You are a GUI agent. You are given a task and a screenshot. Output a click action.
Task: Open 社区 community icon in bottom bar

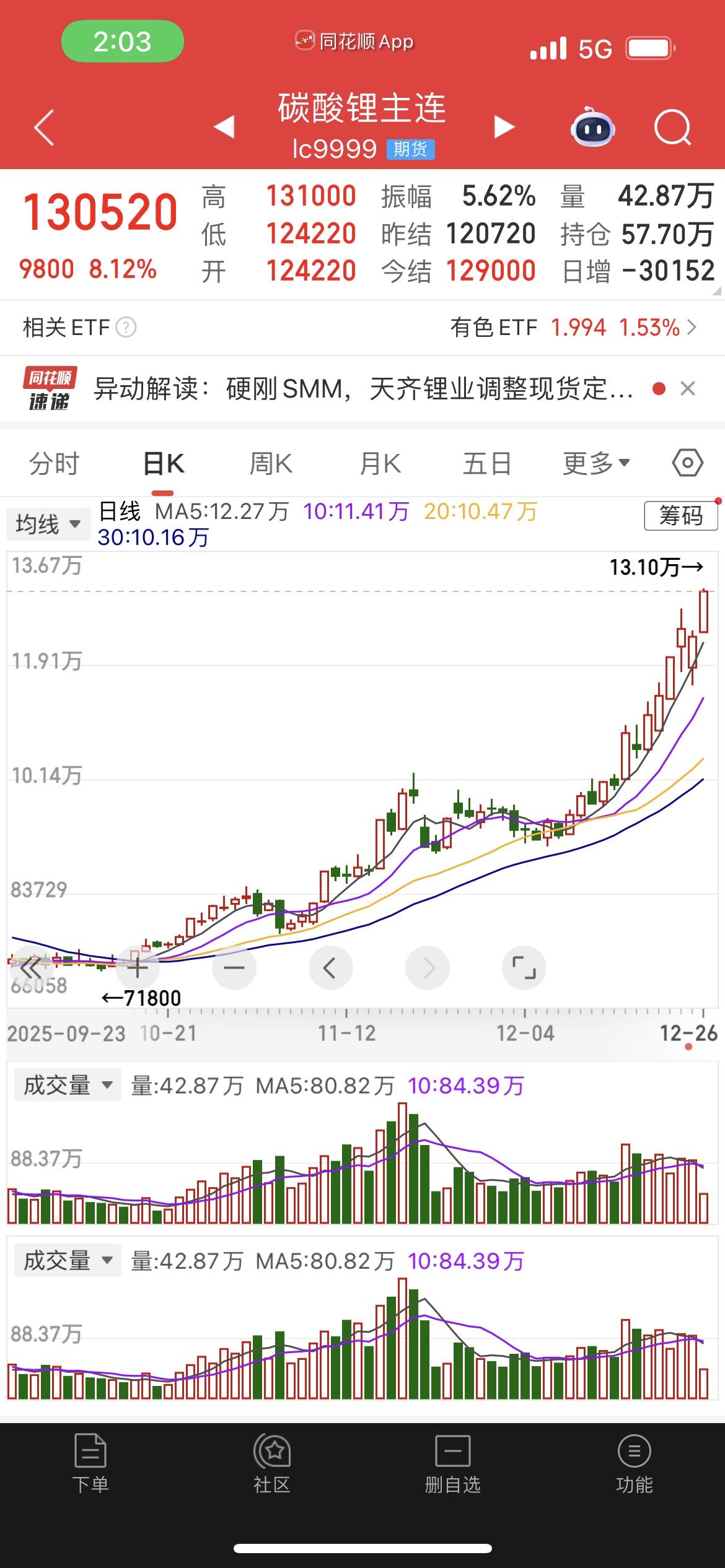tap(272, 1463)
